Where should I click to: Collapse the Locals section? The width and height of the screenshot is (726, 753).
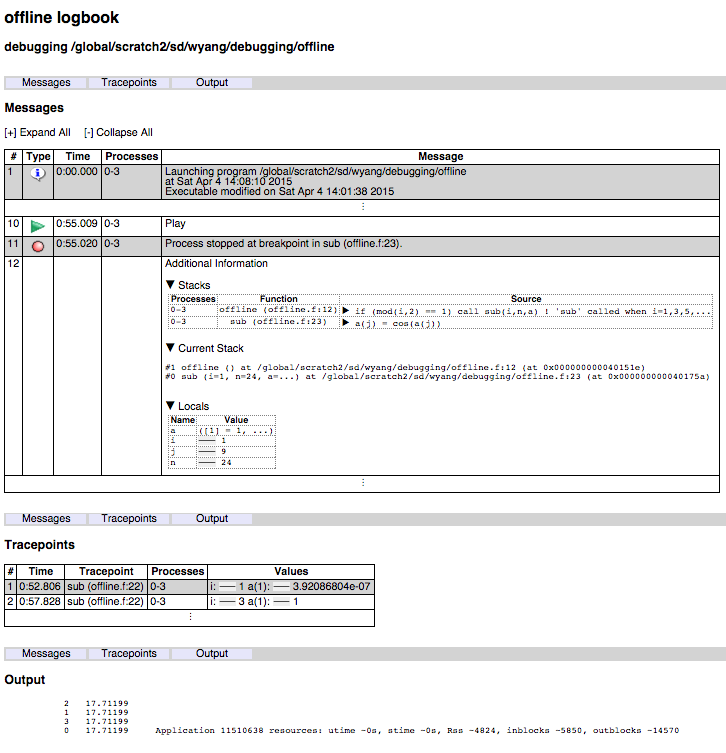[x=170, y=406]
